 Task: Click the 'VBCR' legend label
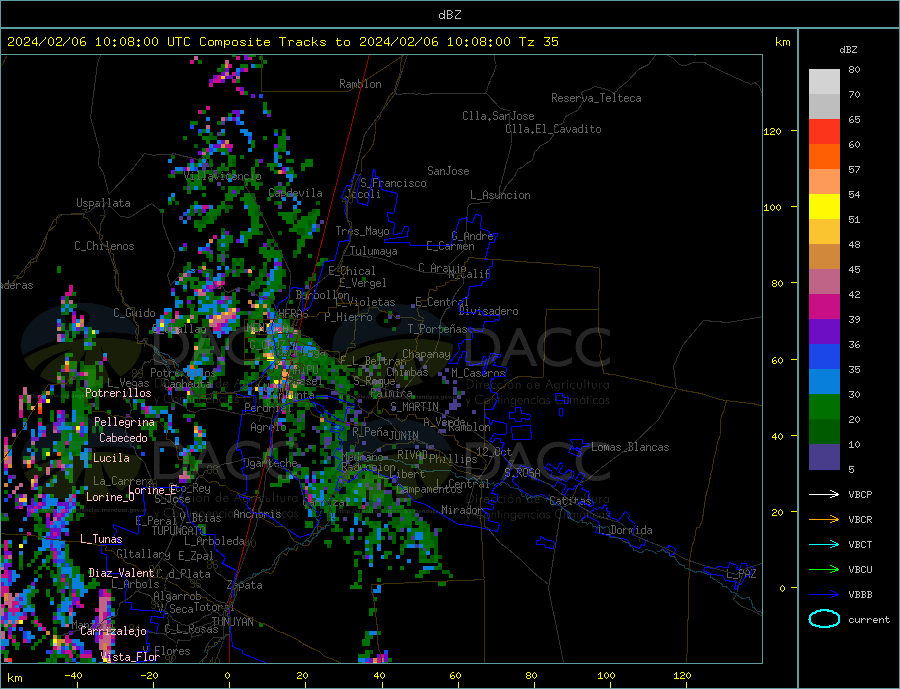click(x=860, y=519)
